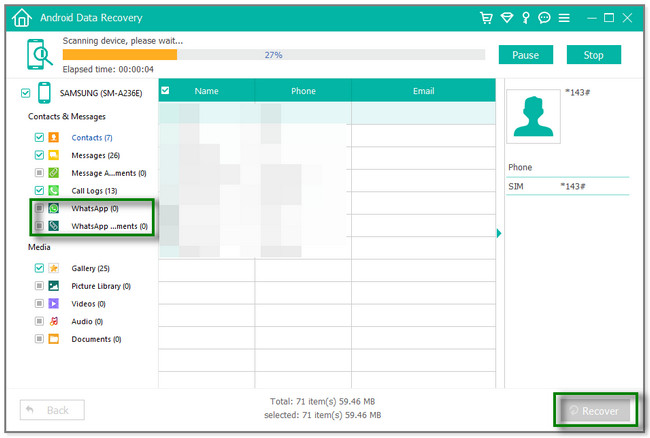This screenshot has width=650, height=438.
Task: Click the diamond premium icon
Action: (507, 18)
